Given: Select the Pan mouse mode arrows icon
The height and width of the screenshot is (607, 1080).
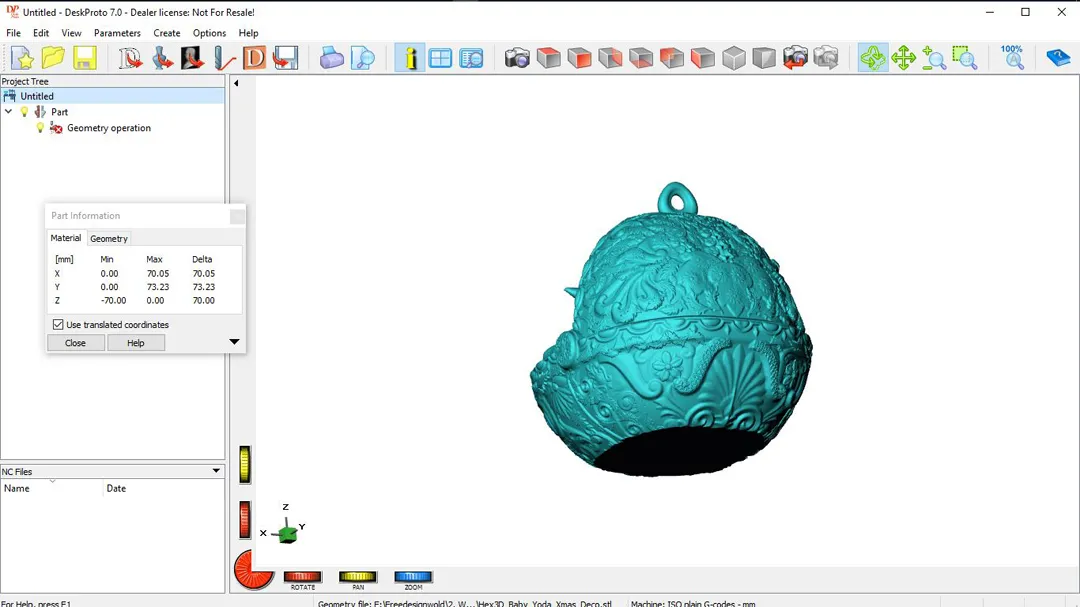Looking at the screenshot, I should (x=903, y=58).
